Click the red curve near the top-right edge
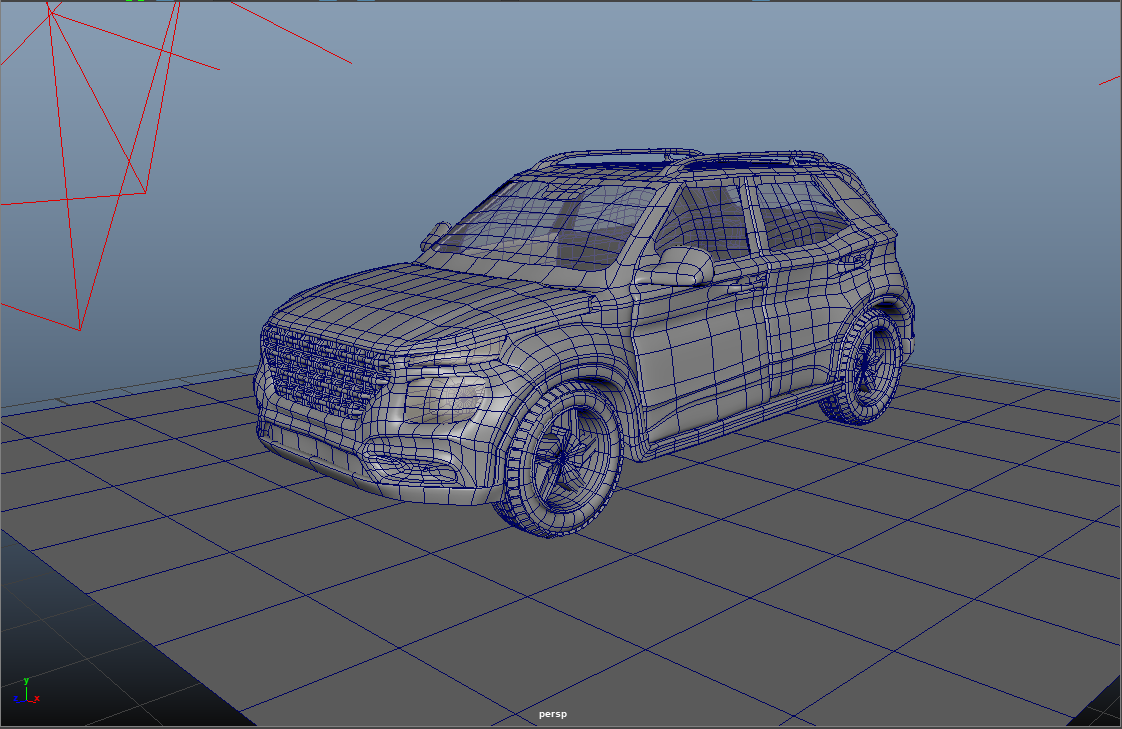Viewport: 1122px width, 729px height. click(x=1110, y=80)
